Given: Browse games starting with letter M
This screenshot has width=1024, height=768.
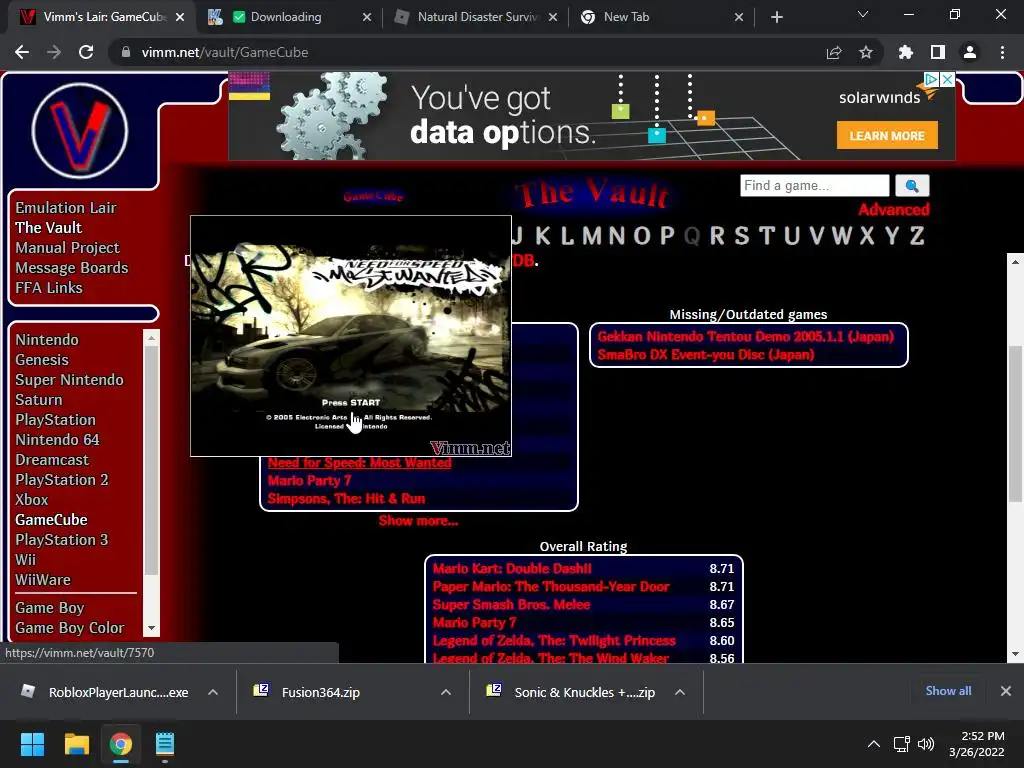Looking at the screenshot, I should [x=592, y=236].
